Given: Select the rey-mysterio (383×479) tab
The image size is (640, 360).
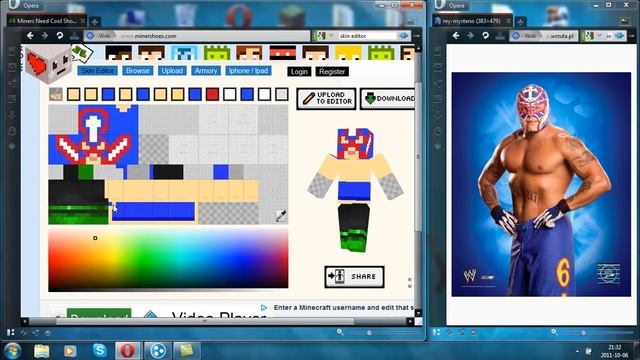Looking at the screenshot, I should tap(473, 21).
